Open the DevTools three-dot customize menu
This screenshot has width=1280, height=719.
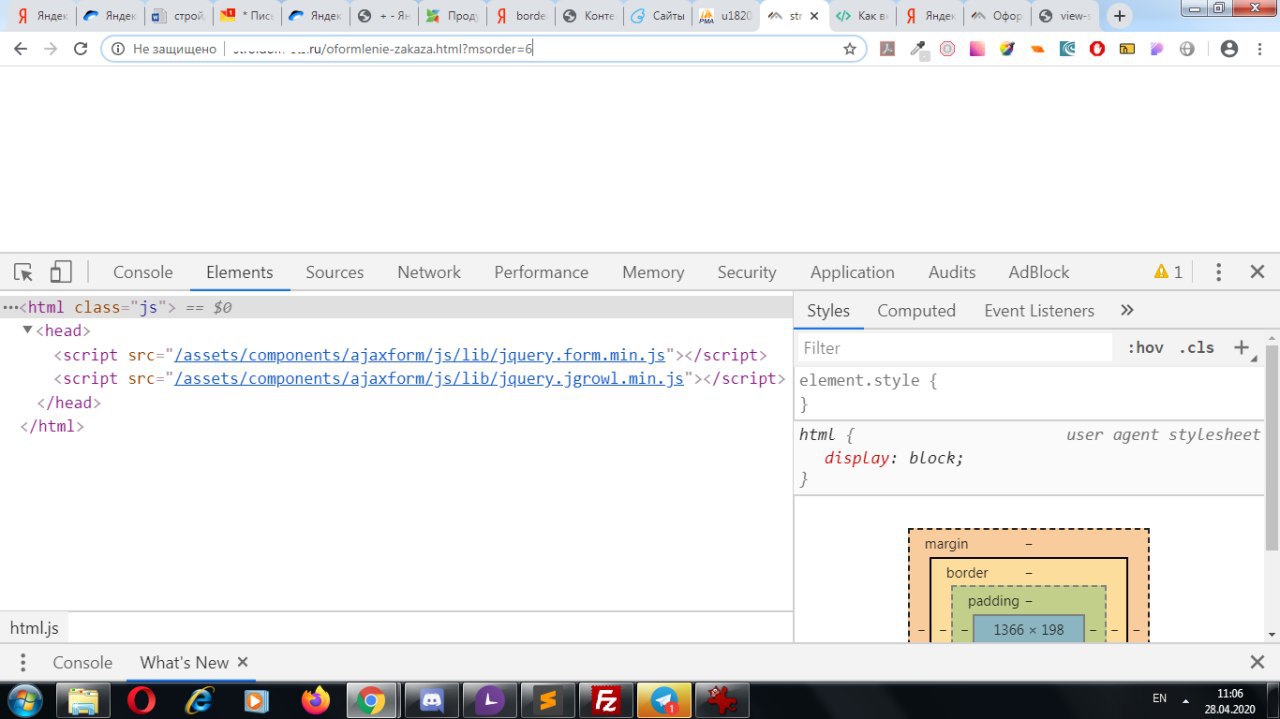coord(1218,272)
